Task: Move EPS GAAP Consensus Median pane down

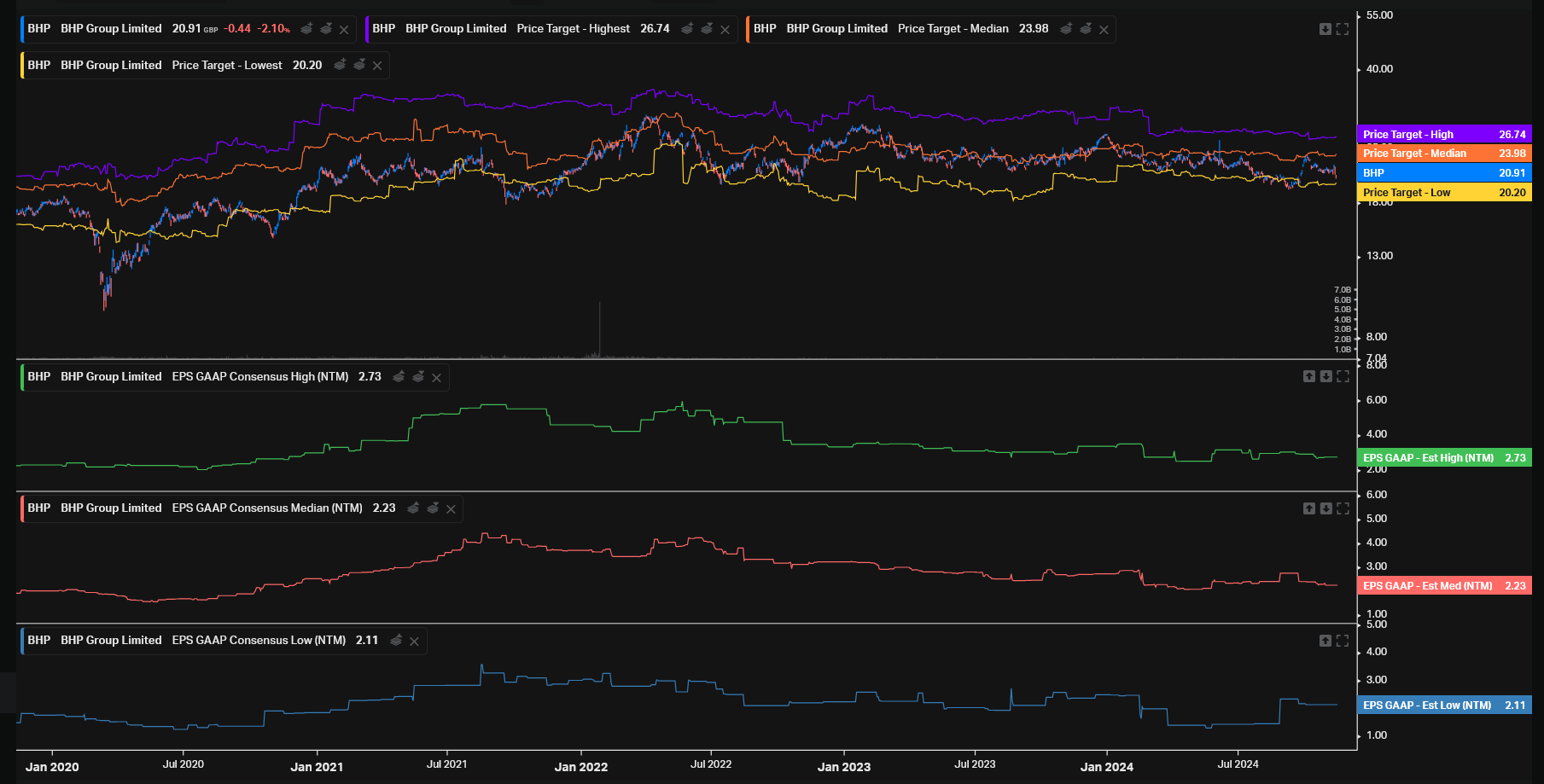Action: coord(1326,508)
